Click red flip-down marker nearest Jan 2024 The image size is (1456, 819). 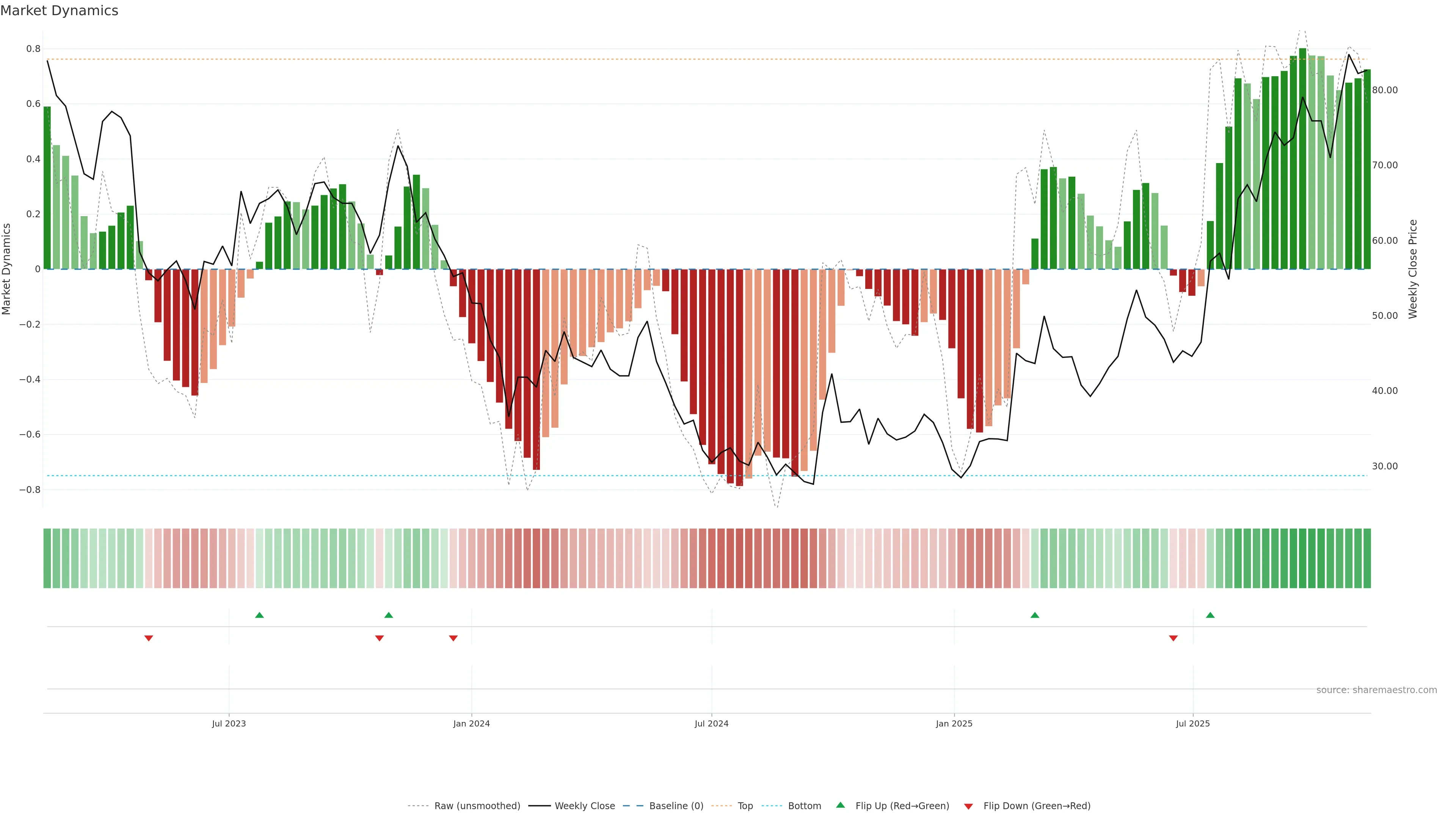[x=453, y=638]
